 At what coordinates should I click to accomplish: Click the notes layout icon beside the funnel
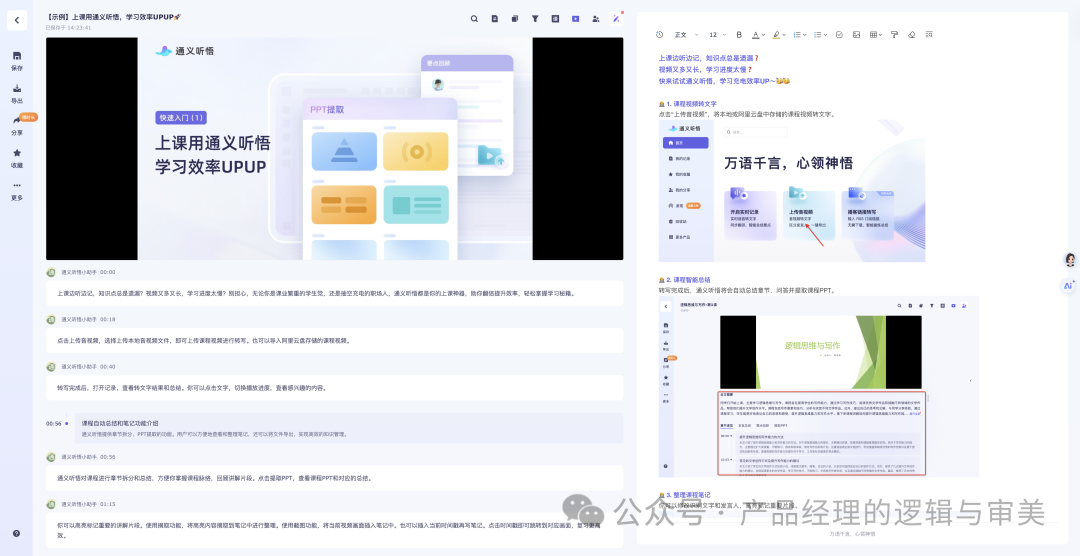pyautogui.click(x=555, y=19)
